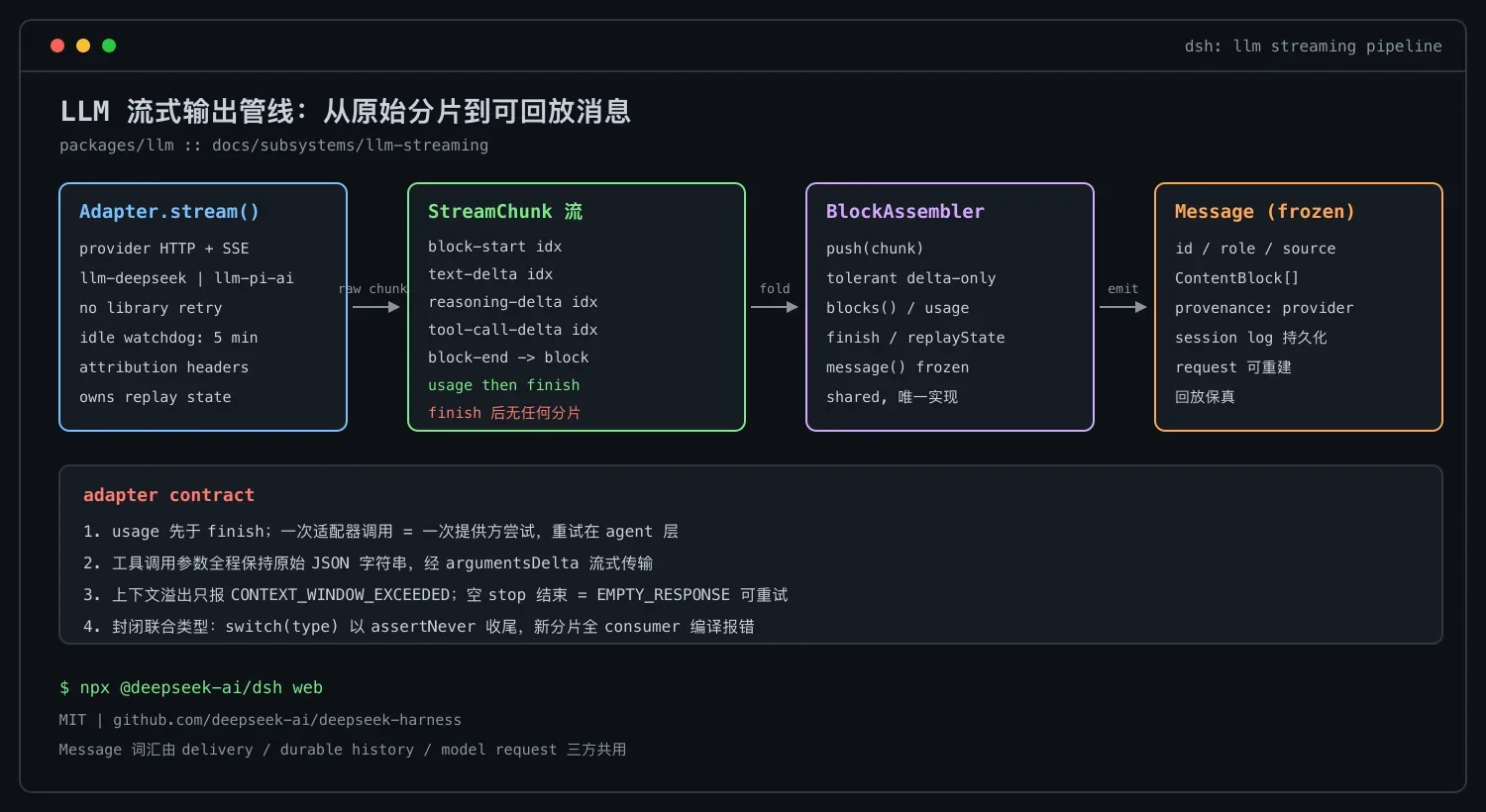Viewport: 1486px width, 812px height.
Task: Click 'shared, 唯一实现' line
Action: point(893,397)
